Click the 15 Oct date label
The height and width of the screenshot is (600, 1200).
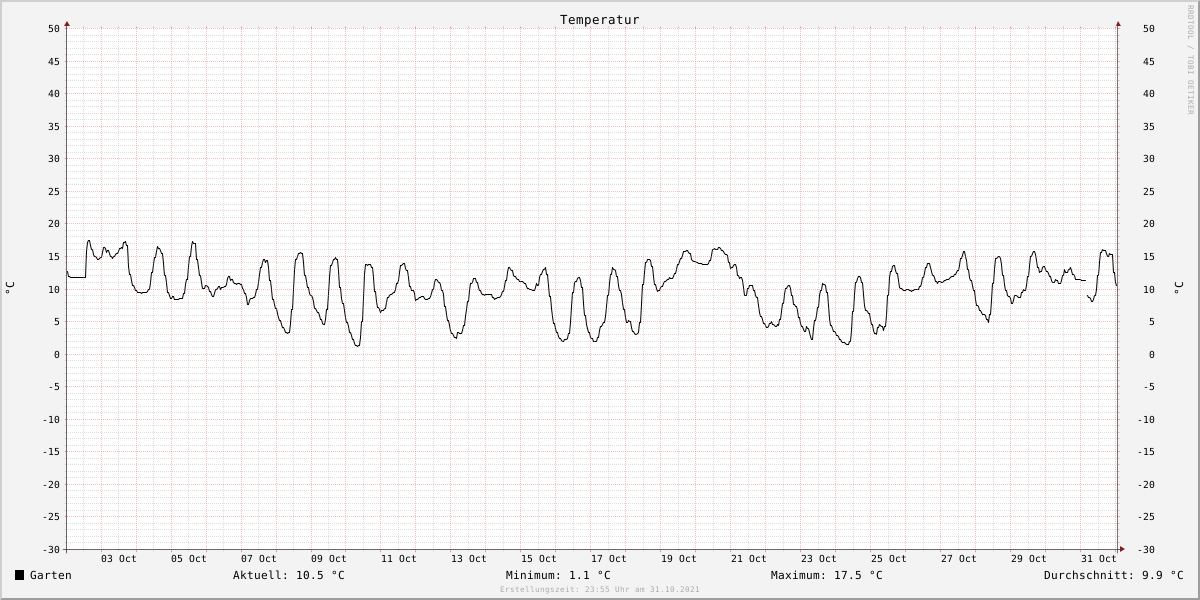539,559
